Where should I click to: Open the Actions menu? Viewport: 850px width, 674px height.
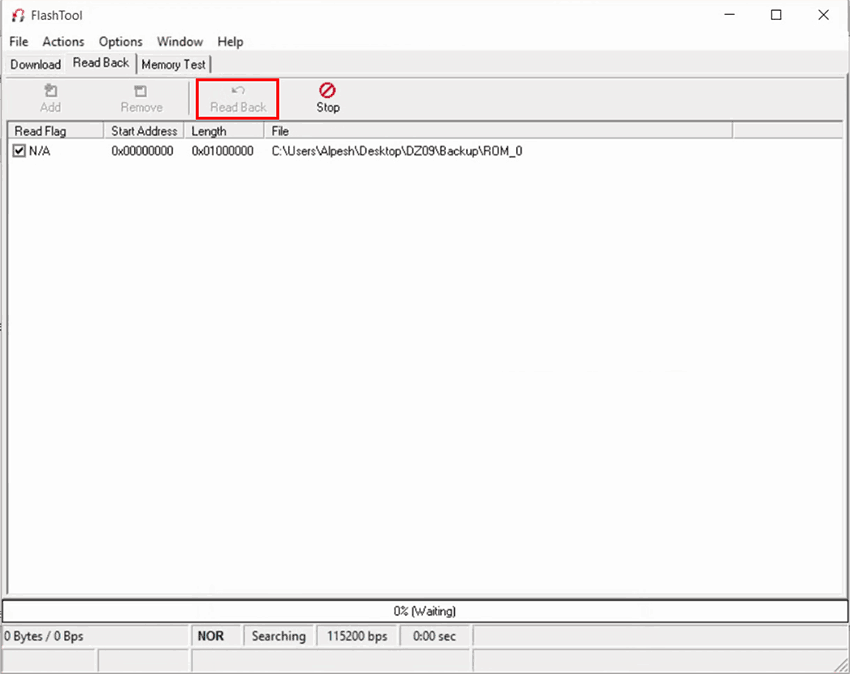click(63, 42)
